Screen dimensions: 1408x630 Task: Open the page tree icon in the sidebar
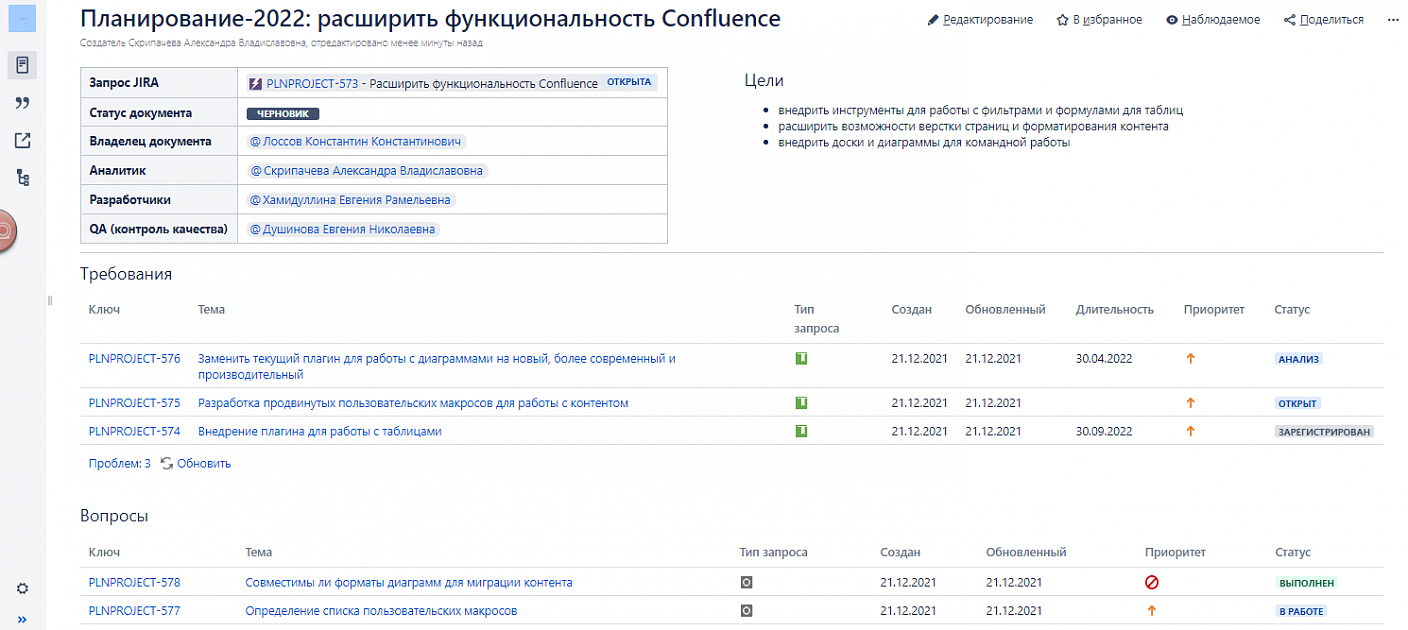[x=22, y=178]
